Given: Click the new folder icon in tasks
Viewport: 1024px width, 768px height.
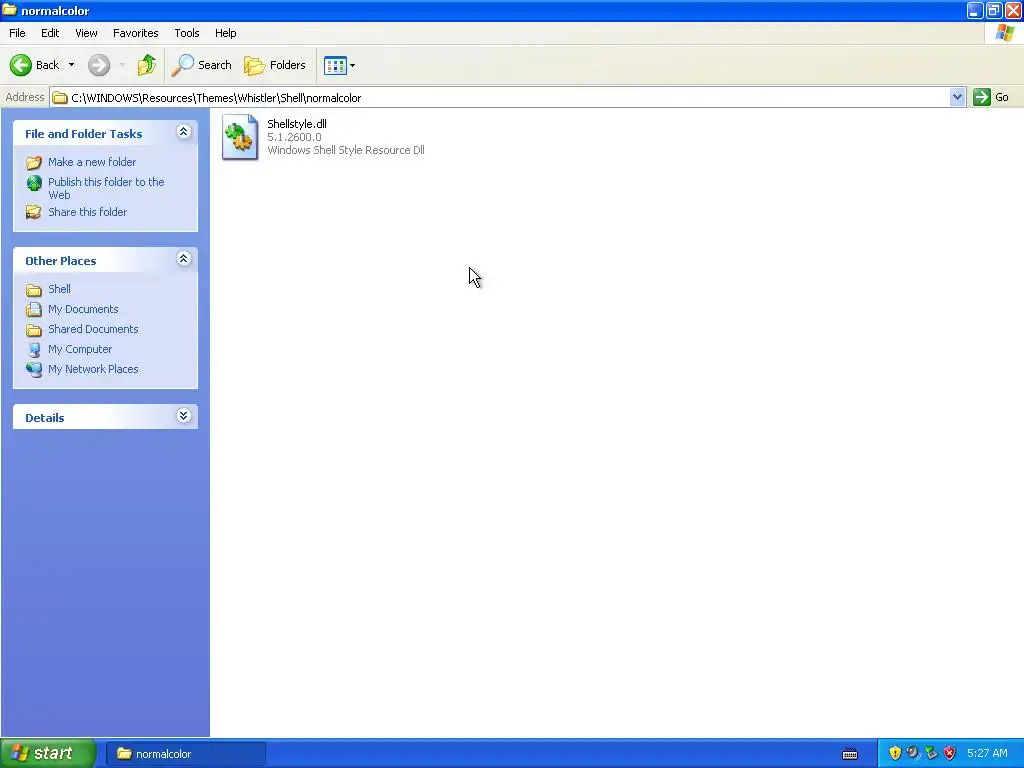Looking at the screenshot, I should pos(34,162).
